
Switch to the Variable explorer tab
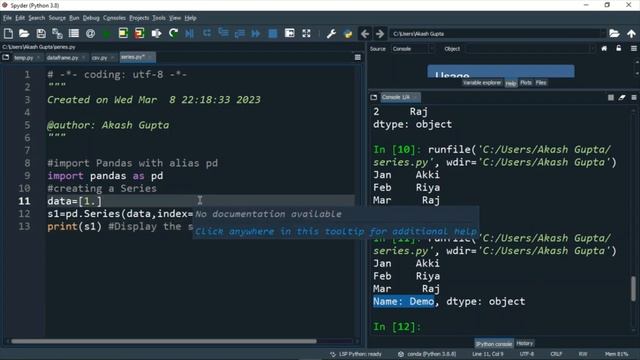coord(482,83)
